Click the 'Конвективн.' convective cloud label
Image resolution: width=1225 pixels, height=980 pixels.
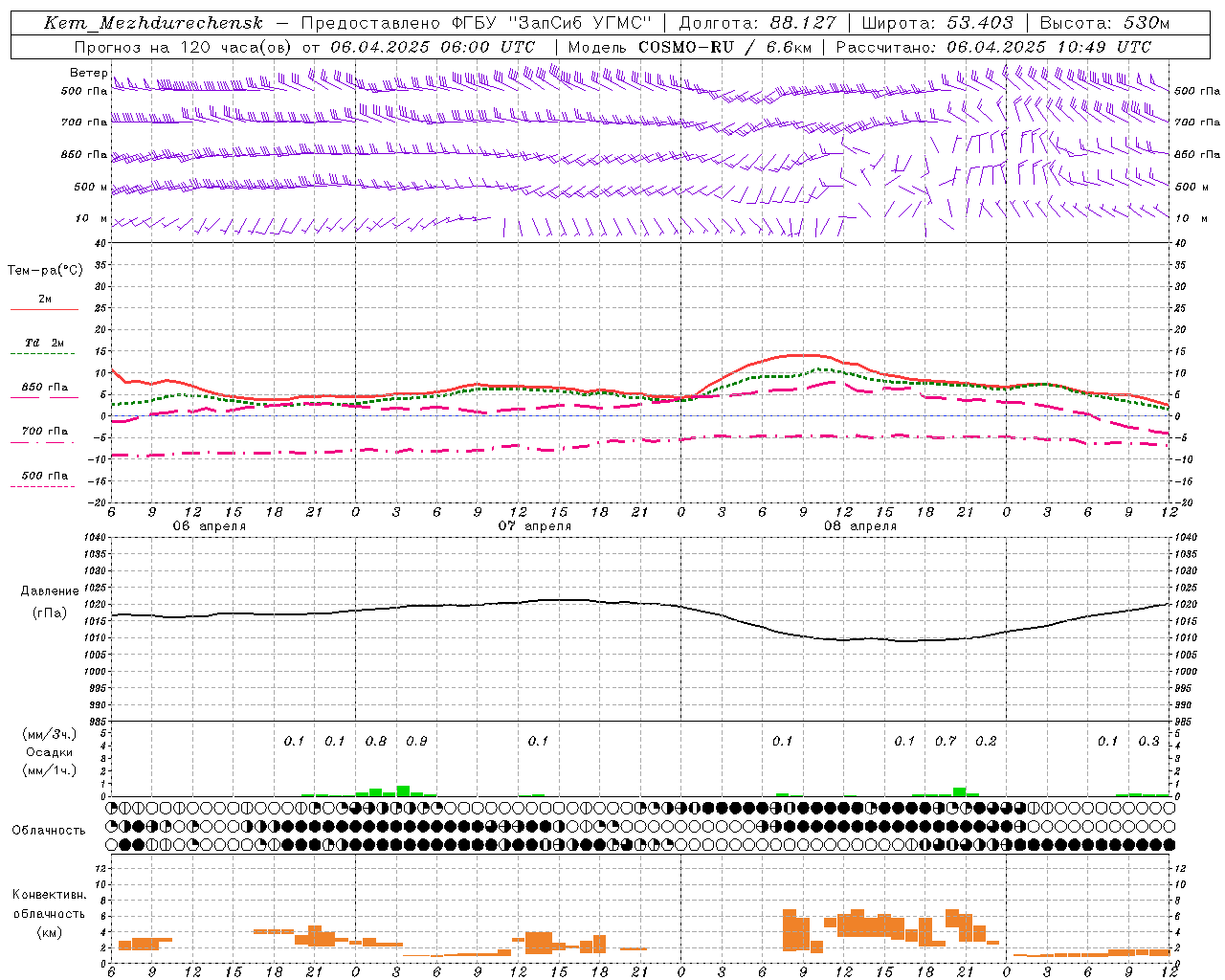(49, 895)
